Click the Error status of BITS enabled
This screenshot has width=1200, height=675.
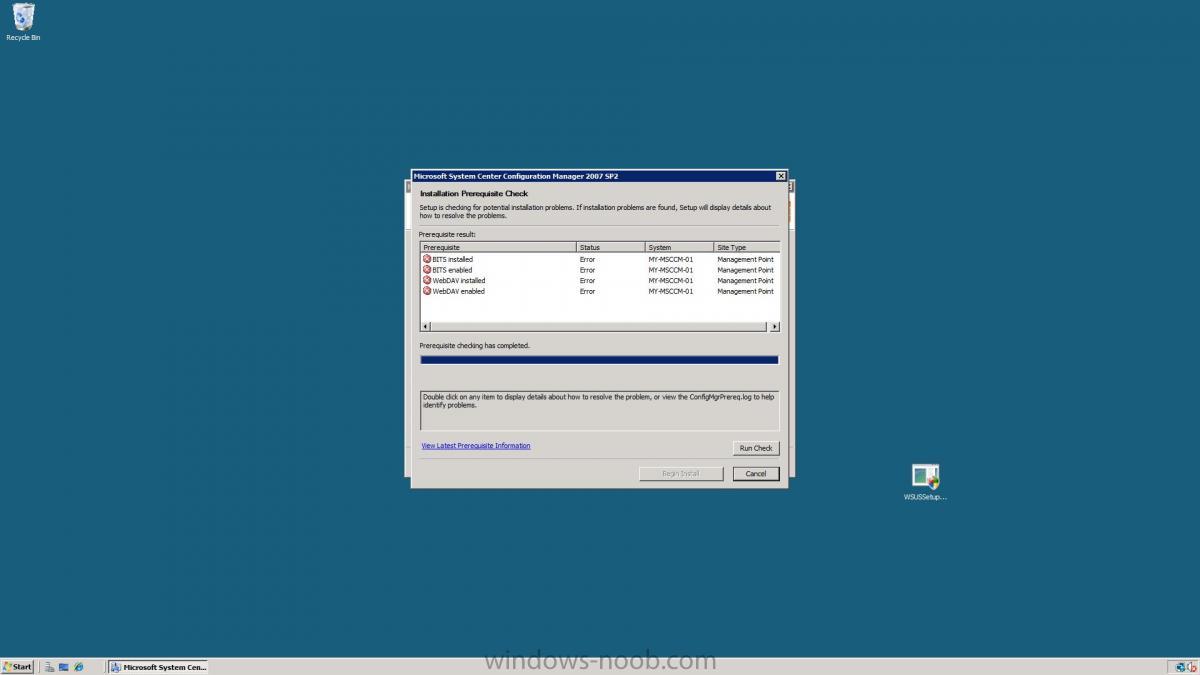pos(587,270)
